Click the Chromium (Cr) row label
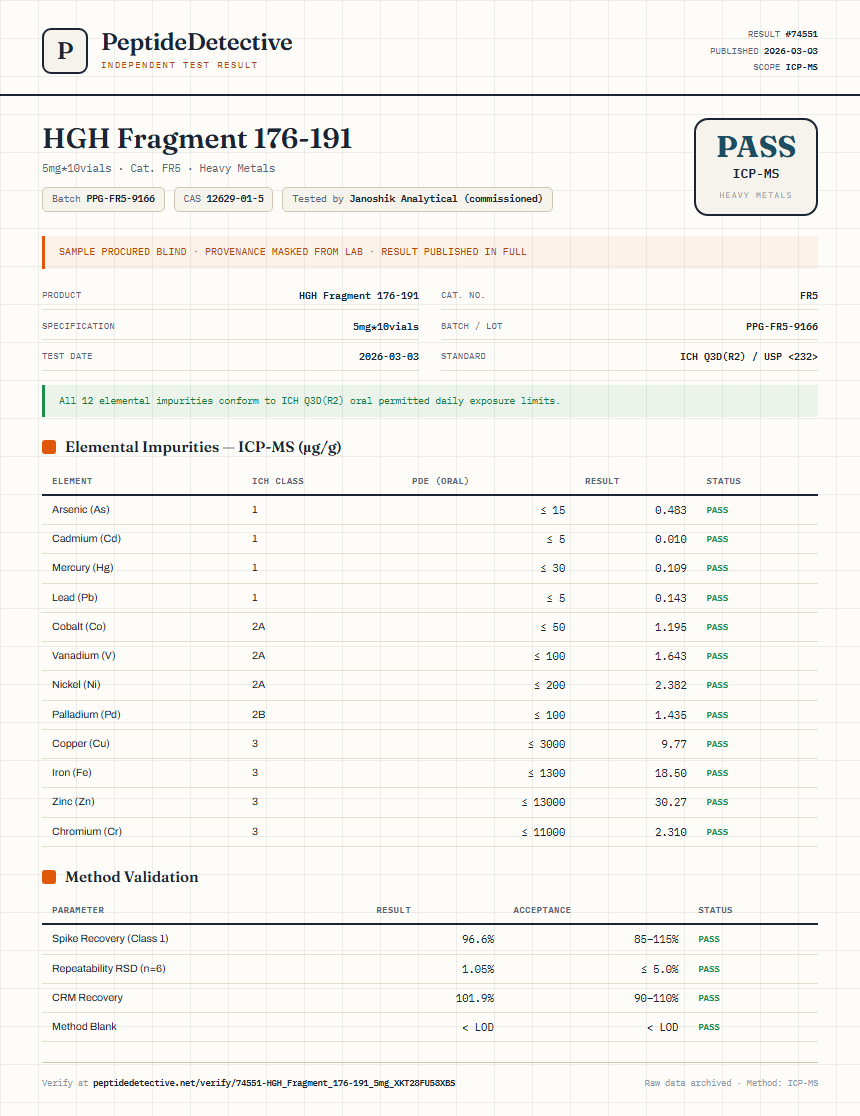860x1116 pixels. (87, 832)
